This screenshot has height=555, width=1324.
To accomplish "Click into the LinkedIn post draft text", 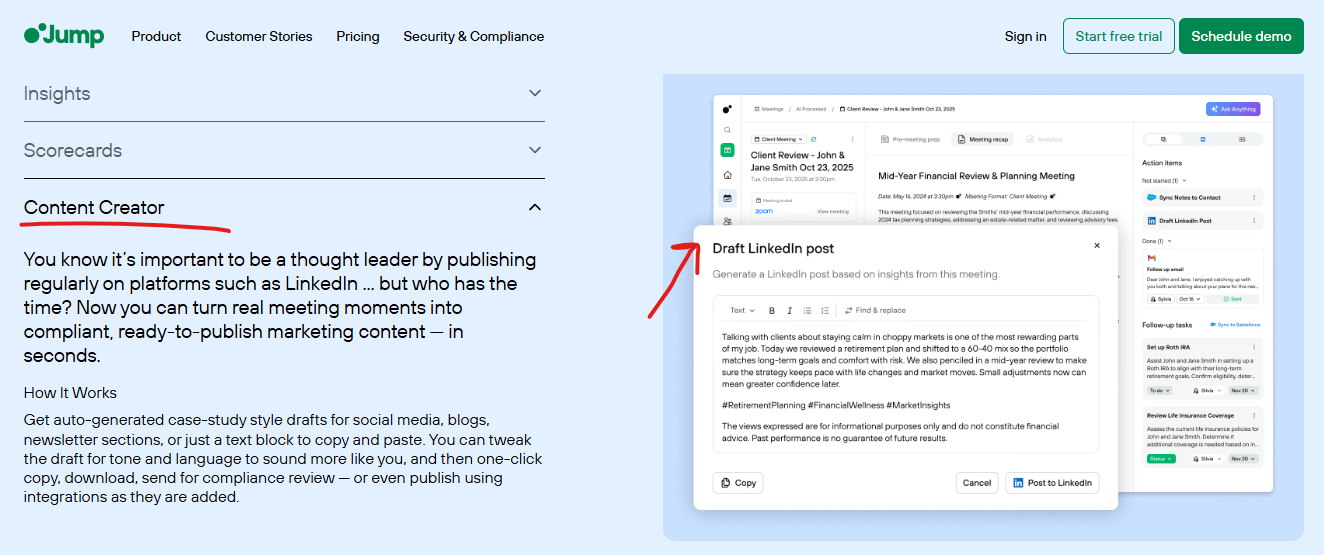I will point(905,389).
